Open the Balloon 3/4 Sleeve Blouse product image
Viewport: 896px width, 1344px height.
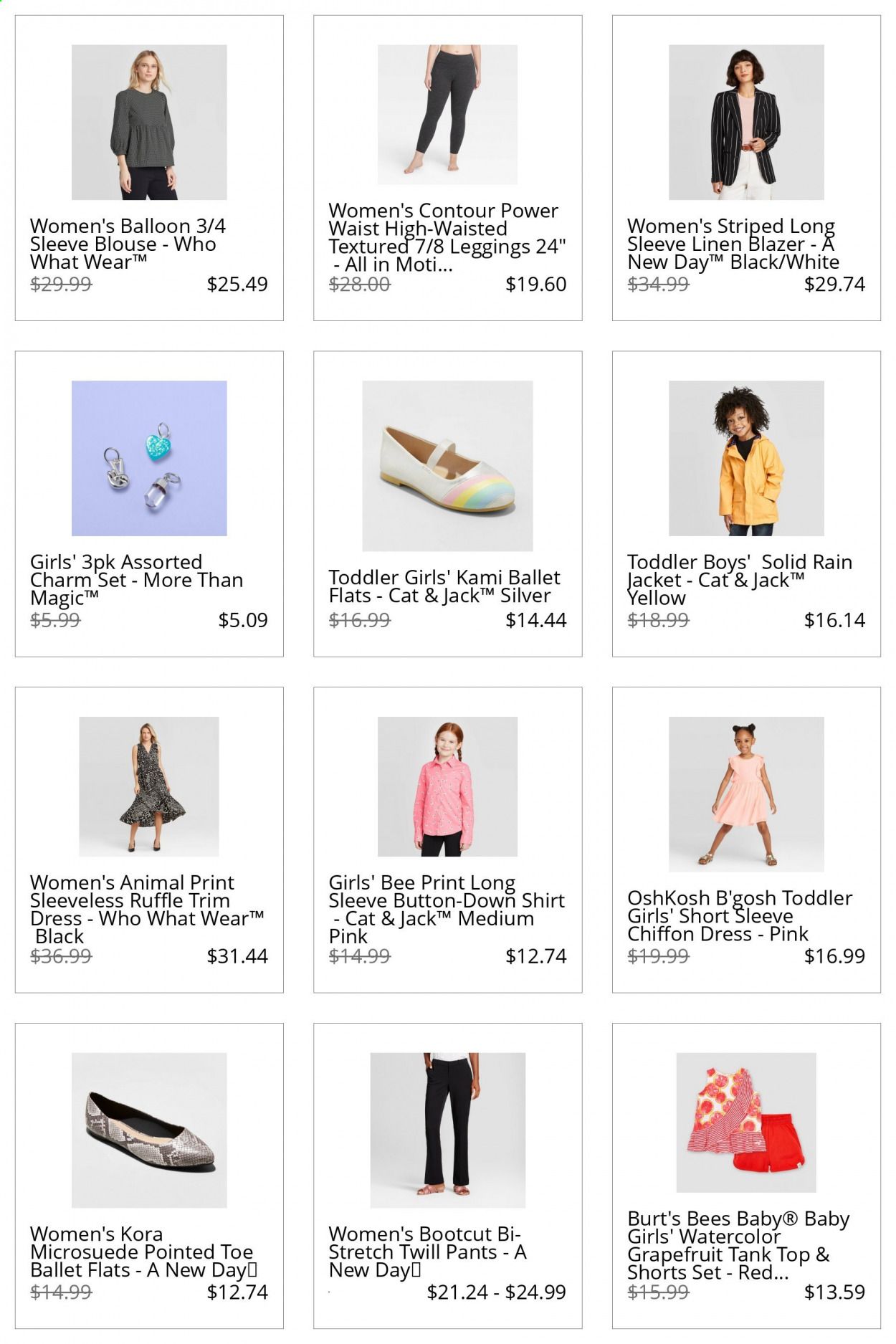[x=149, y=122]
